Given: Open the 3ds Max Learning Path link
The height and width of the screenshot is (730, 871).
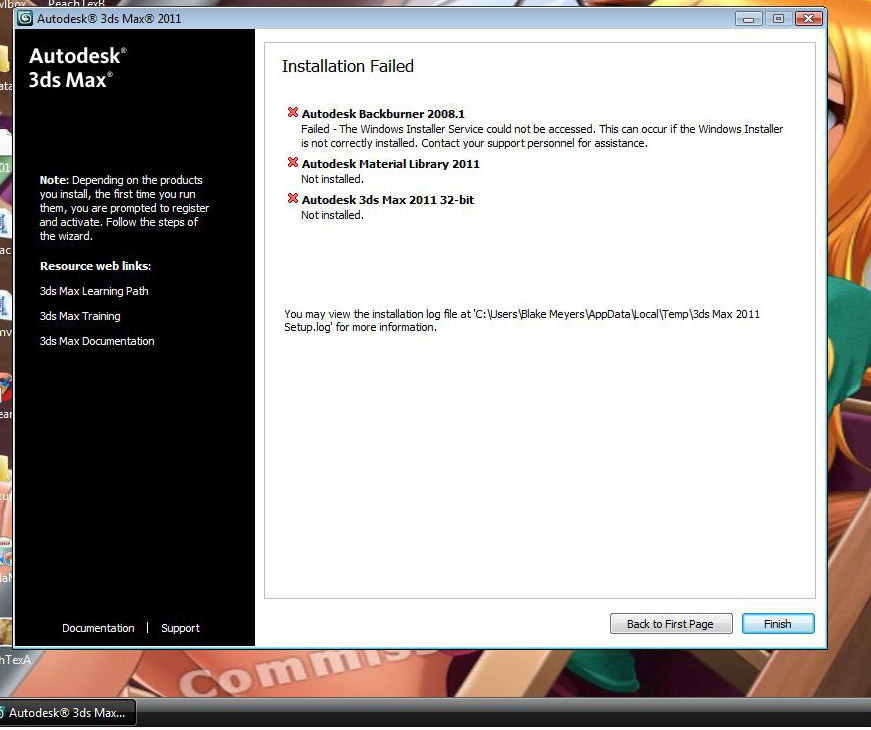Looking at the screenshot, I should click(x=93, y=291).
